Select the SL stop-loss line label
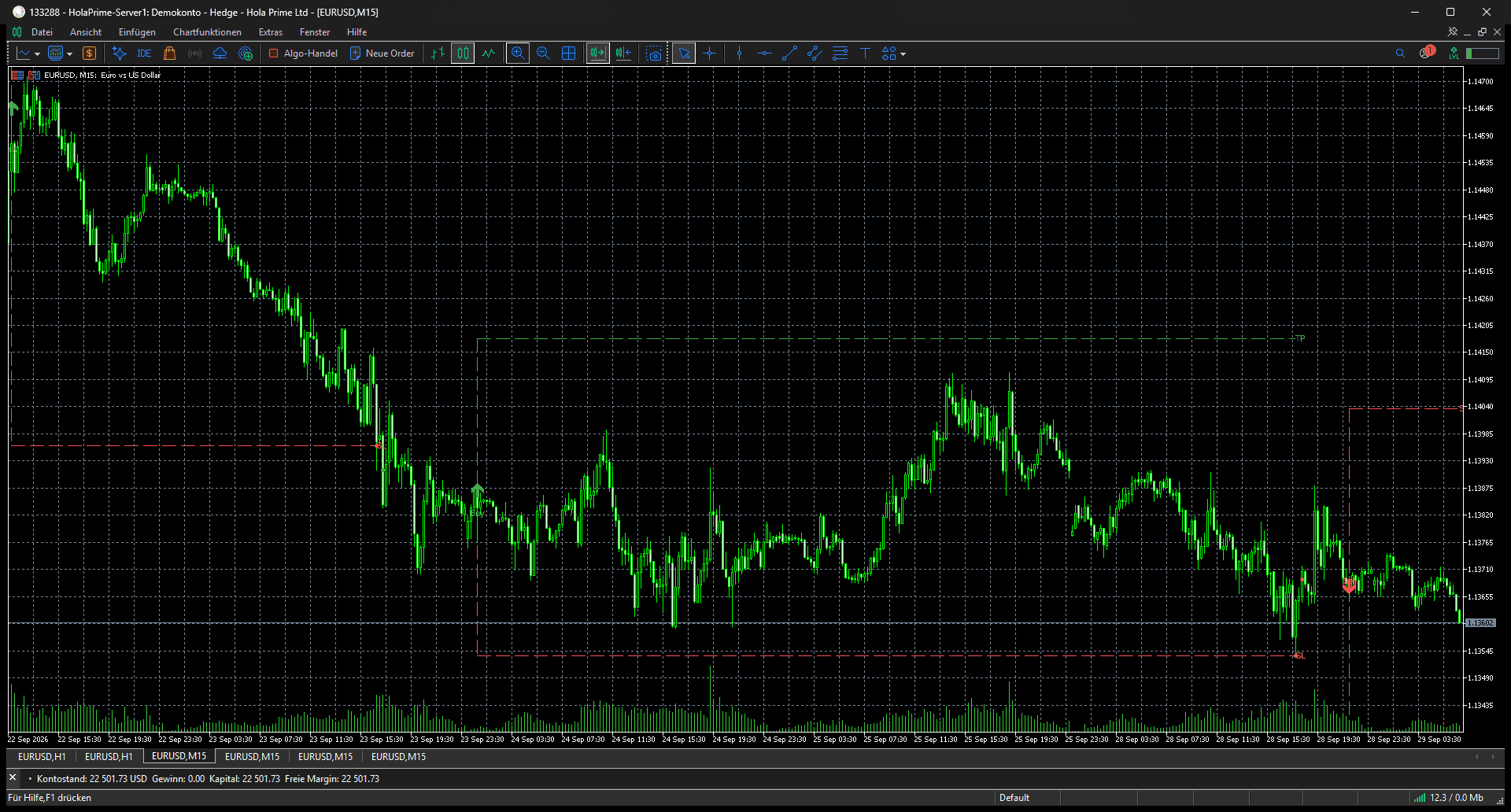The image size is (1511, 812). (1299, 655)
